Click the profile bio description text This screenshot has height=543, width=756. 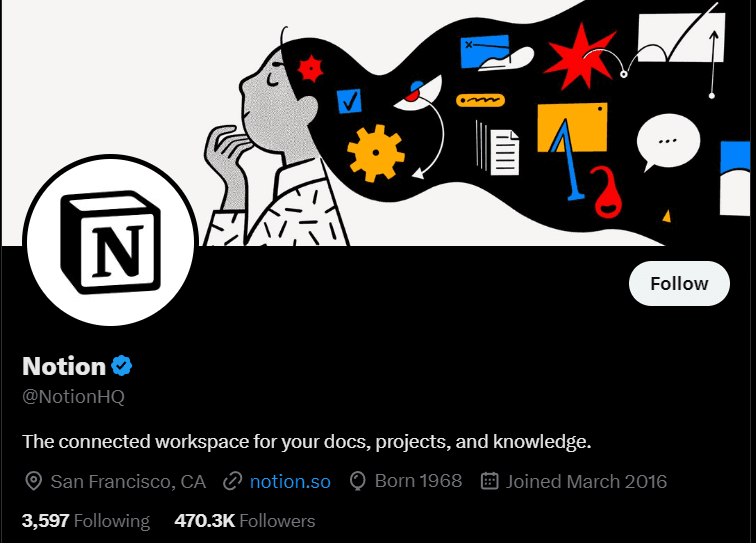coord(307,442)
